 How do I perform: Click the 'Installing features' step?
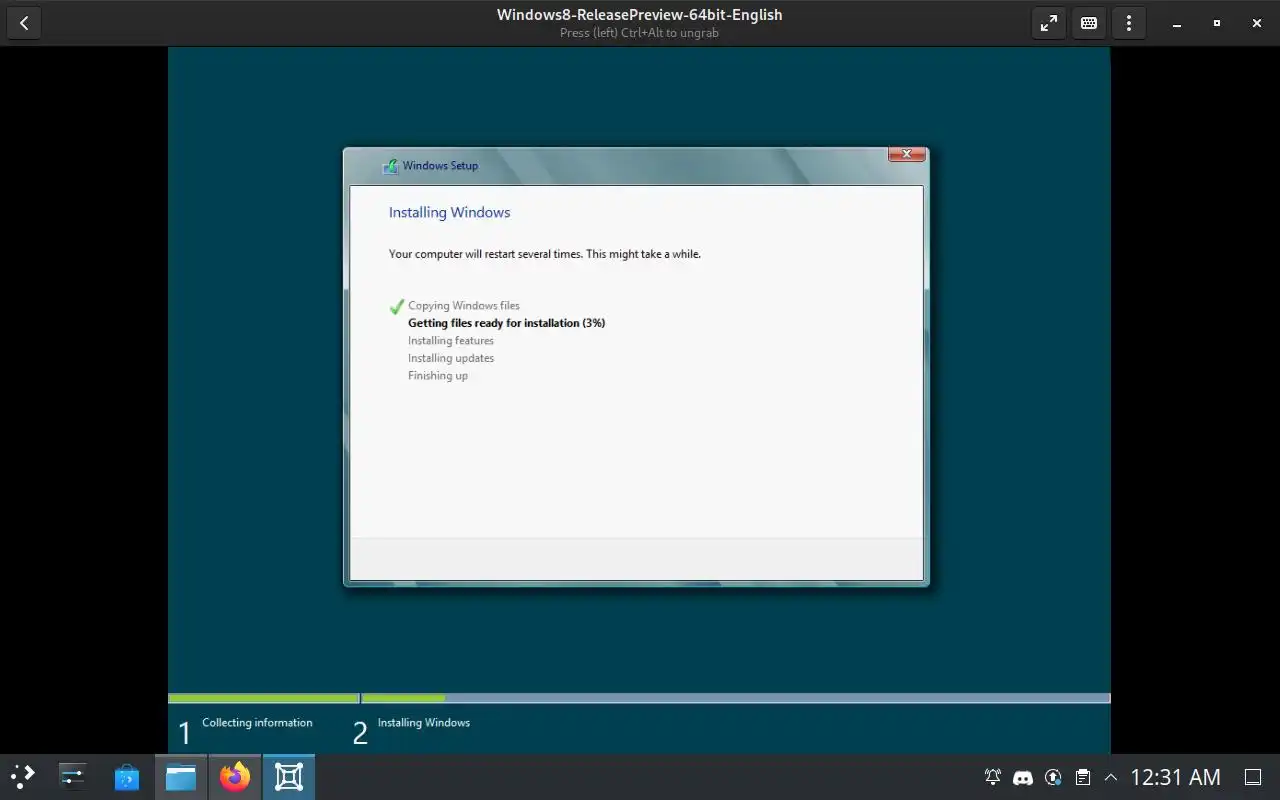point(451,341)
